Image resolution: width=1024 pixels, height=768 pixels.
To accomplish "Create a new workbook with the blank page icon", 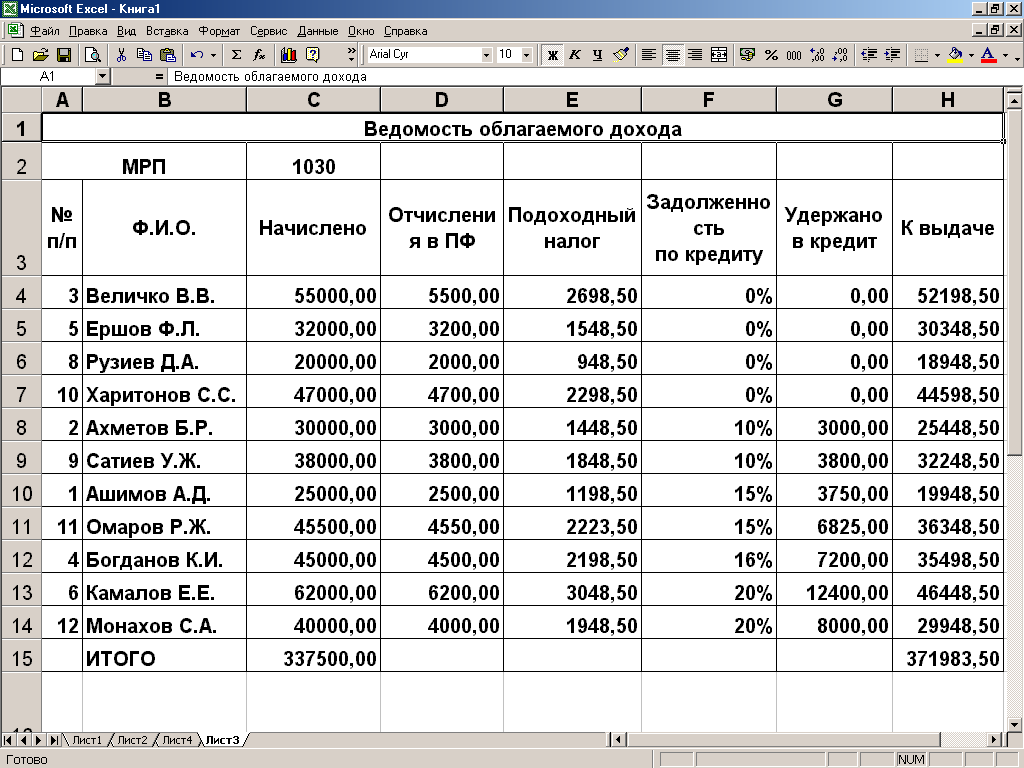I will (18, 55).
